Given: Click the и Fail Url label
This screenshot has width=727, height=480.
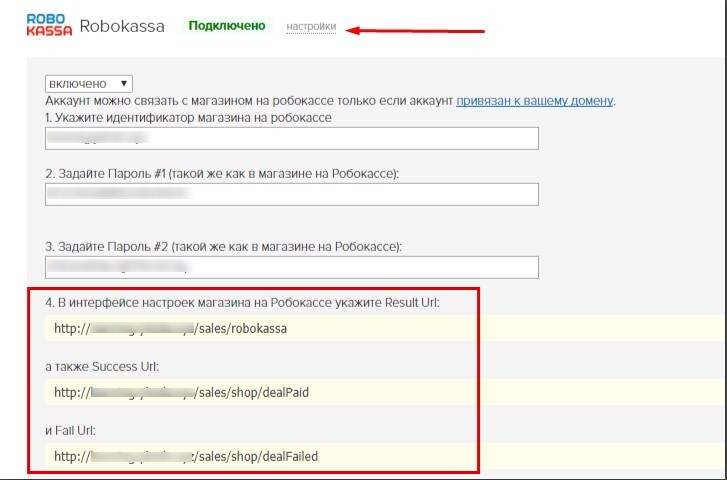Looking at the screenshot, I should (70, 431).
